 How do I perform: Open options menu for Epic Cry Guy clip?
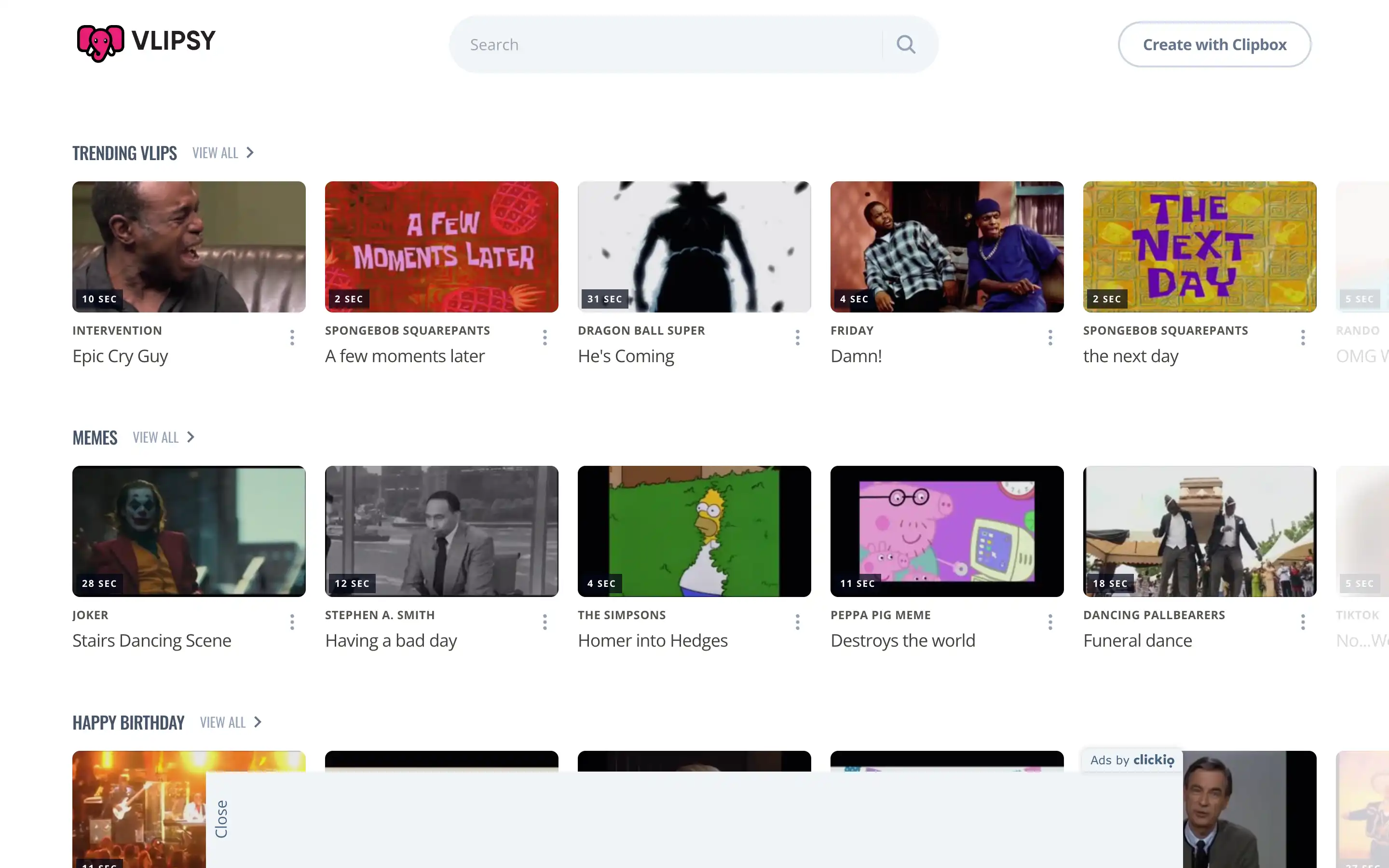(x=292, y=338)
